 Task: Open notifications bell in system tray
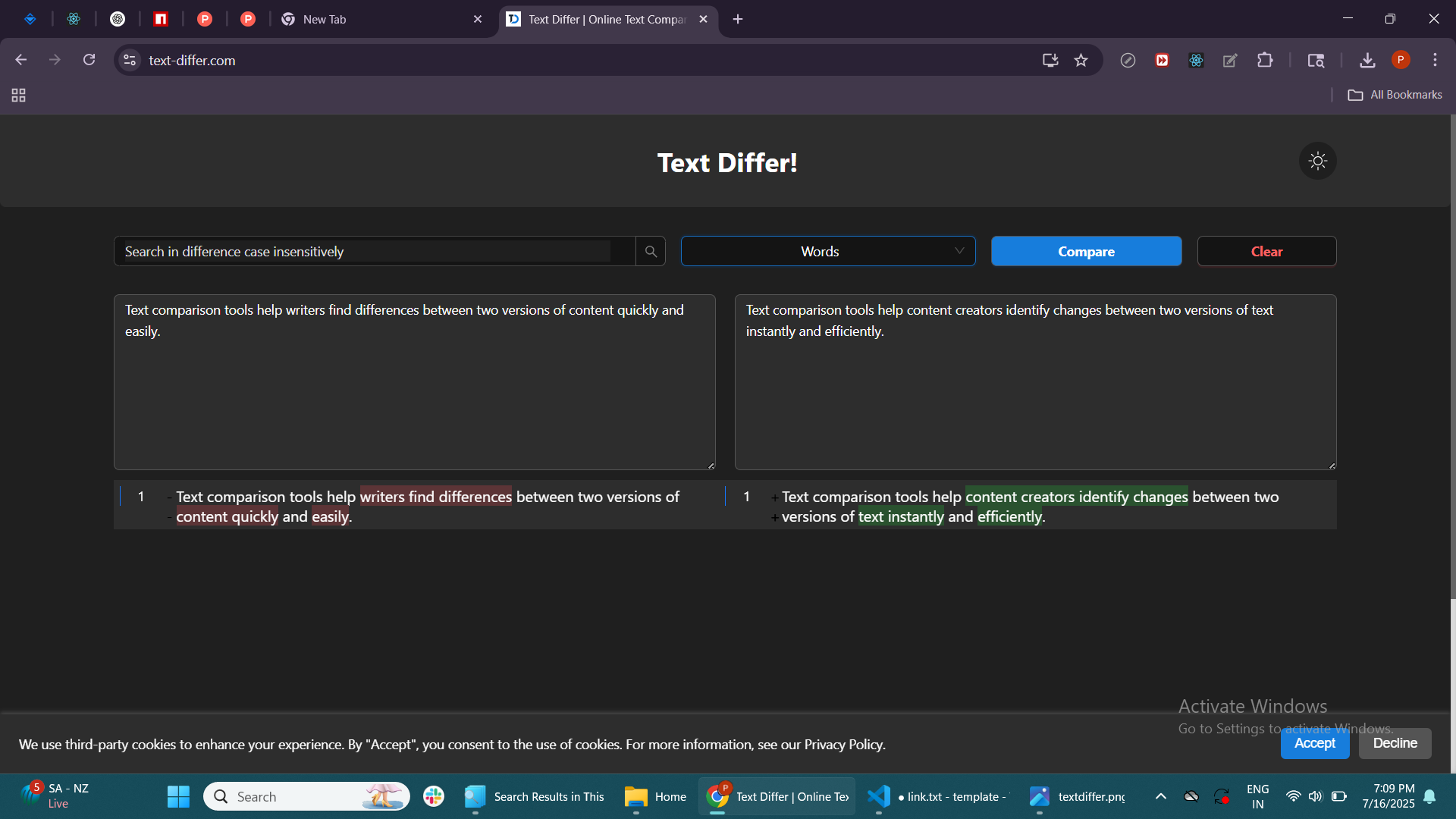(x=1429, y=796)
